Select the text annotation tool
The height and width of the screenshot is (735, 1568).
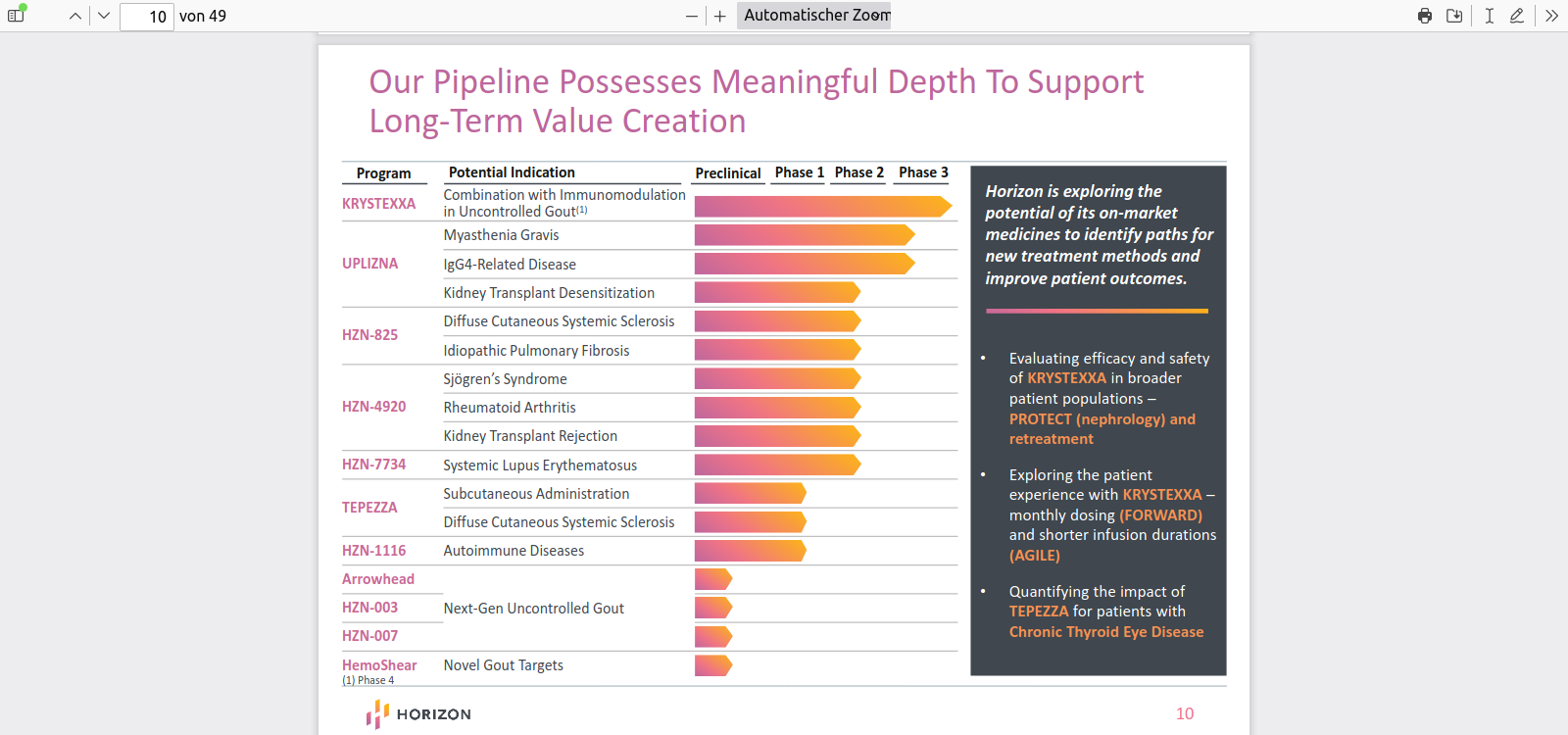coord(1490,16)
